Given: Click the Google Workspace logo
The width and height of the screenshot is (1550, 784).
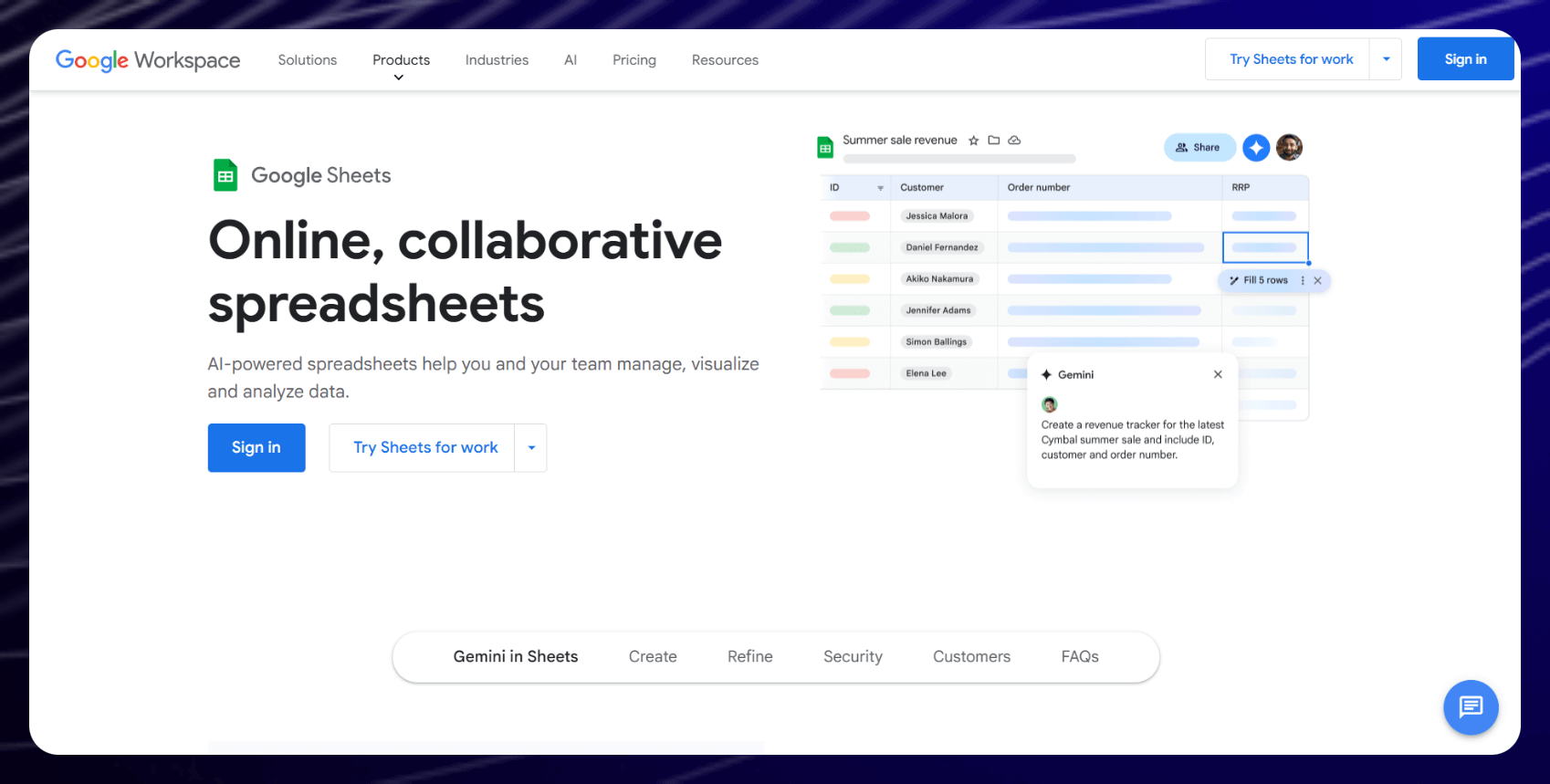Looking at the screenshot, I should click(x=148, y=60).
